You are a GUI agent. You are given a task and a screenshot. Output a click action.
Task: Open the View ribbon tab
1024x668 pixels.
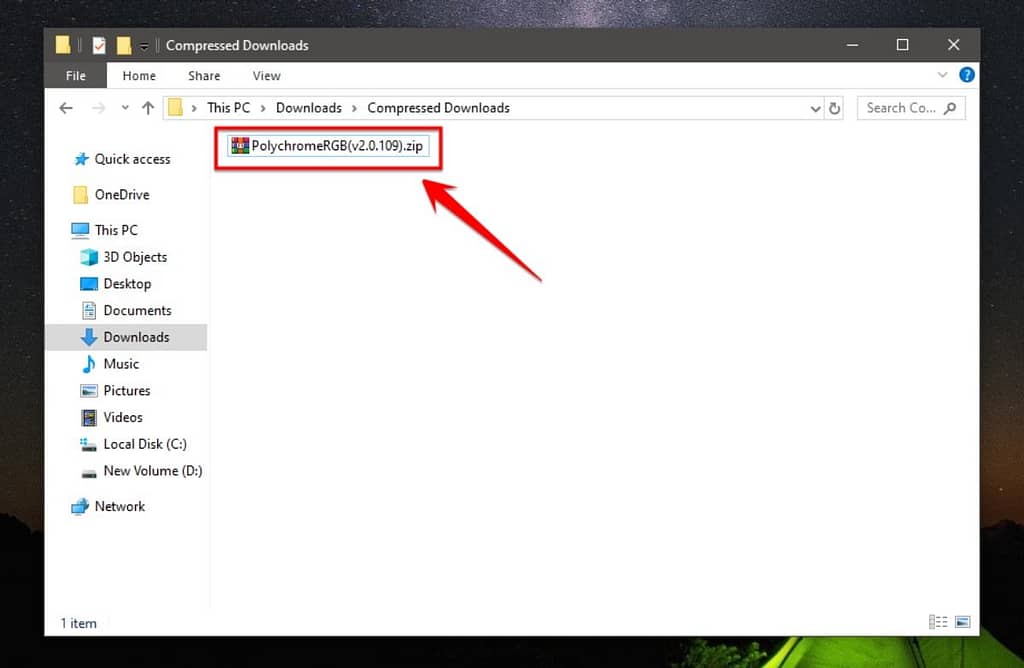[x=266, y=76]
